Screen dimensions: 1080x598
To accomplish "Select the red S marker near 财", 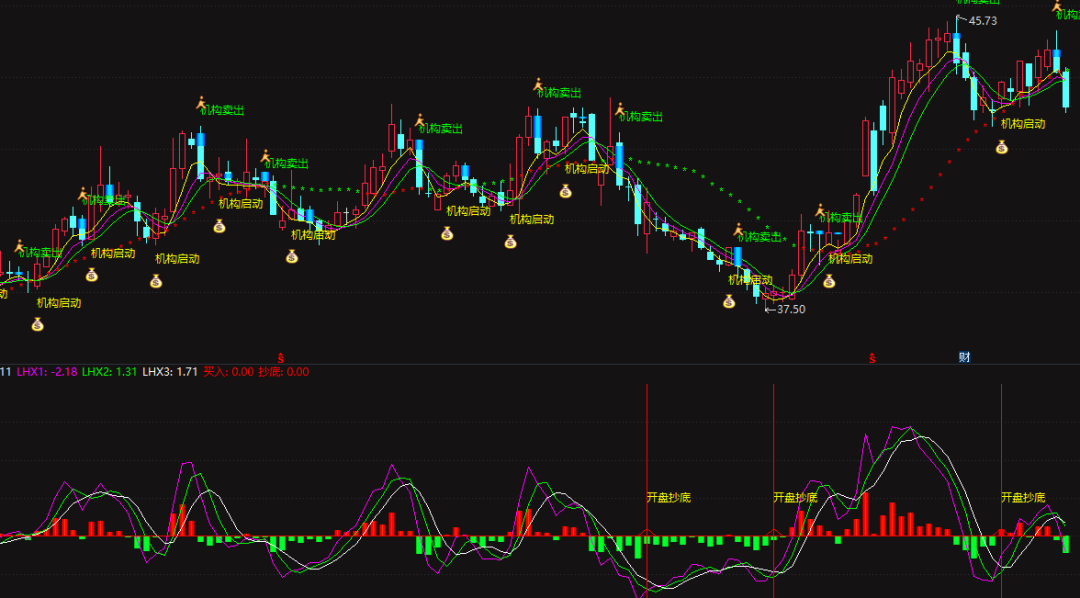I will (871, 357).
